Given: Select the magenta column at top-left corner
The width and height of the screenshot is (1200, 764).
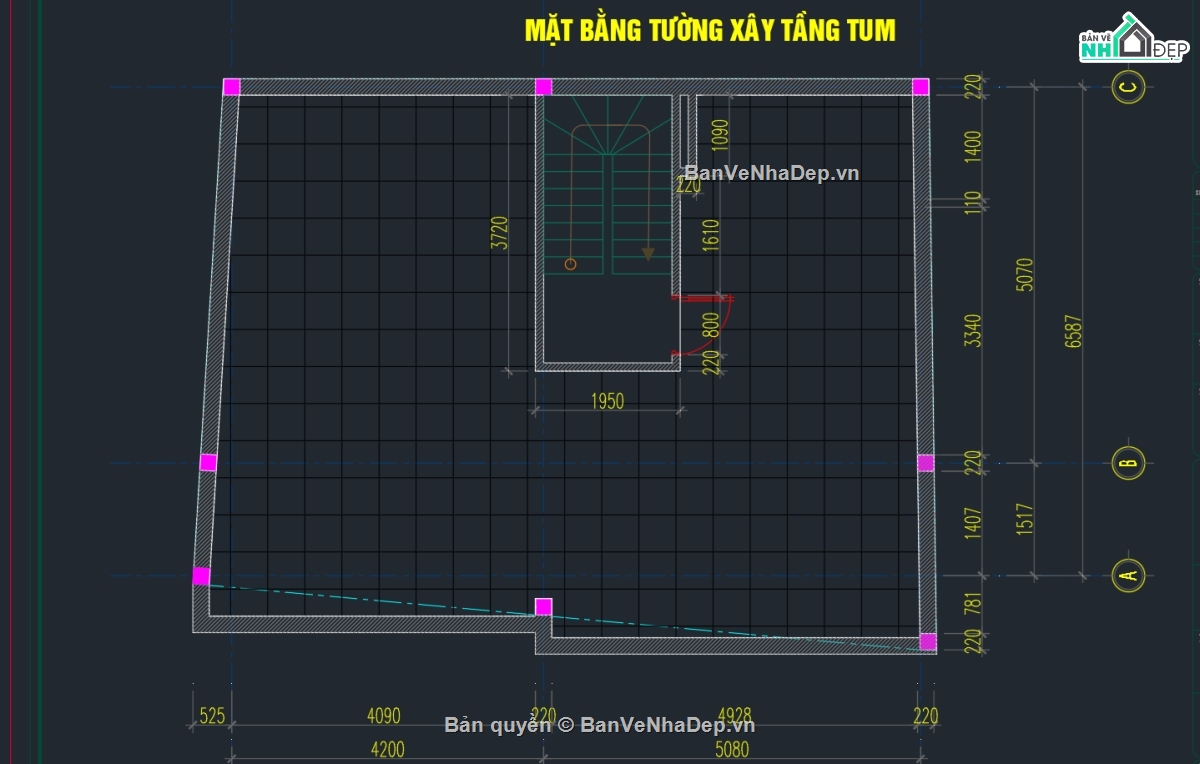Looking at the screenshot, I should [x=231, y=87].
